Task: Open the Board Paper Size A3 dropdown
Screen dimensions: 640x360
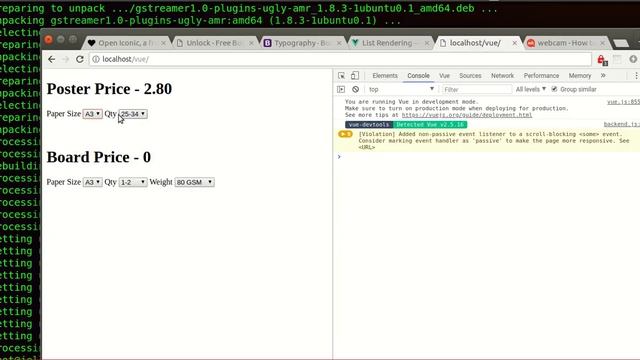Action: (x=92, y=182)
